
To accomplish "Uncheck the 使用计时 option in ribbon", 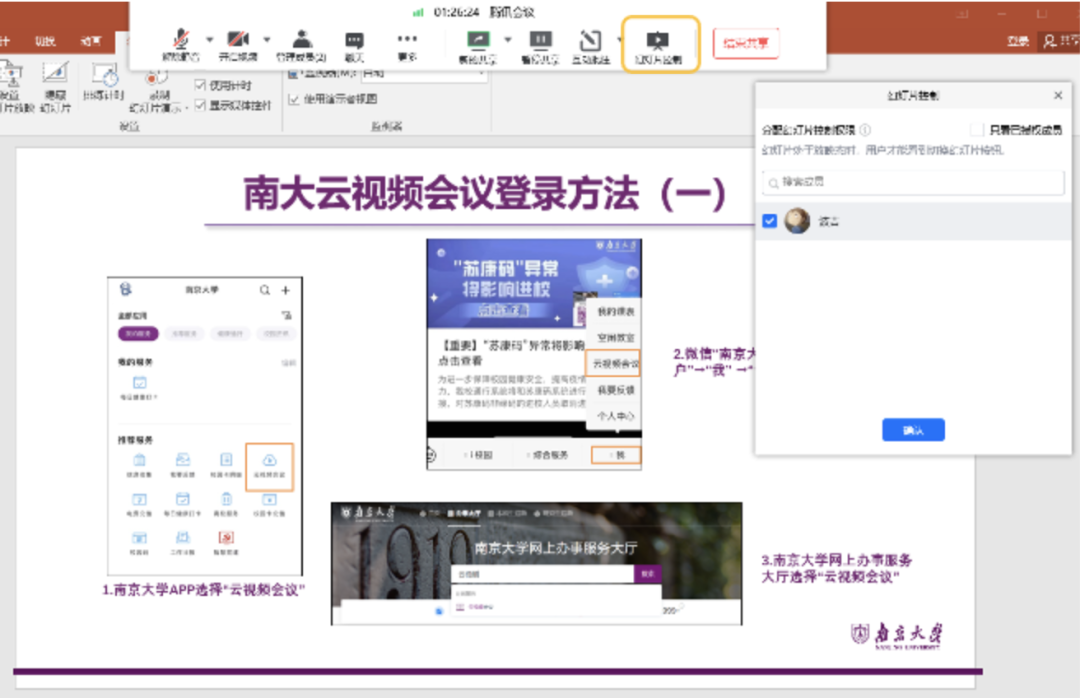I will point(200,84).
